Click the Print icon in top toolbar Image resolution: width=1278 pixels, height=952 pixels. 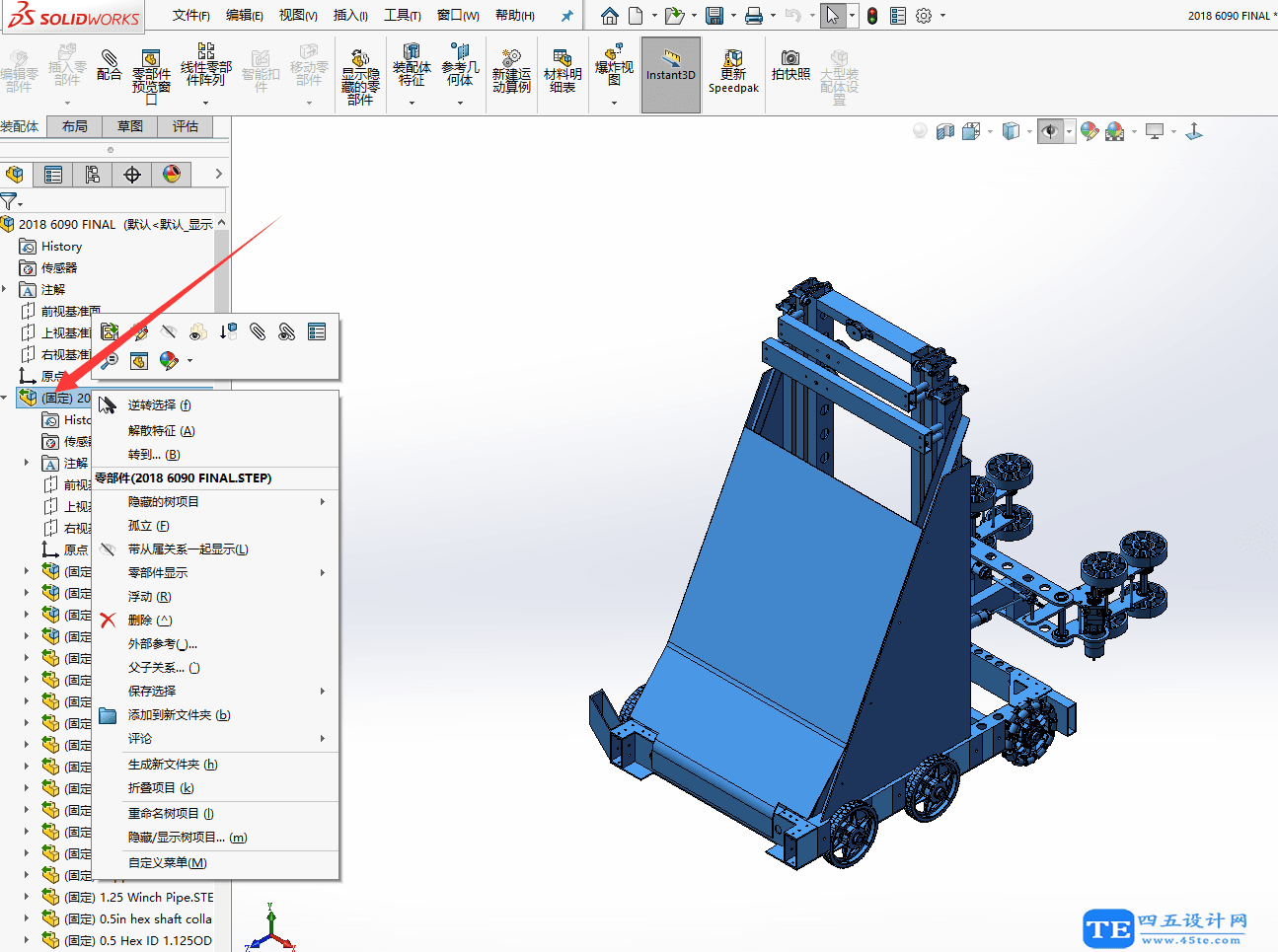click(754, 16)
